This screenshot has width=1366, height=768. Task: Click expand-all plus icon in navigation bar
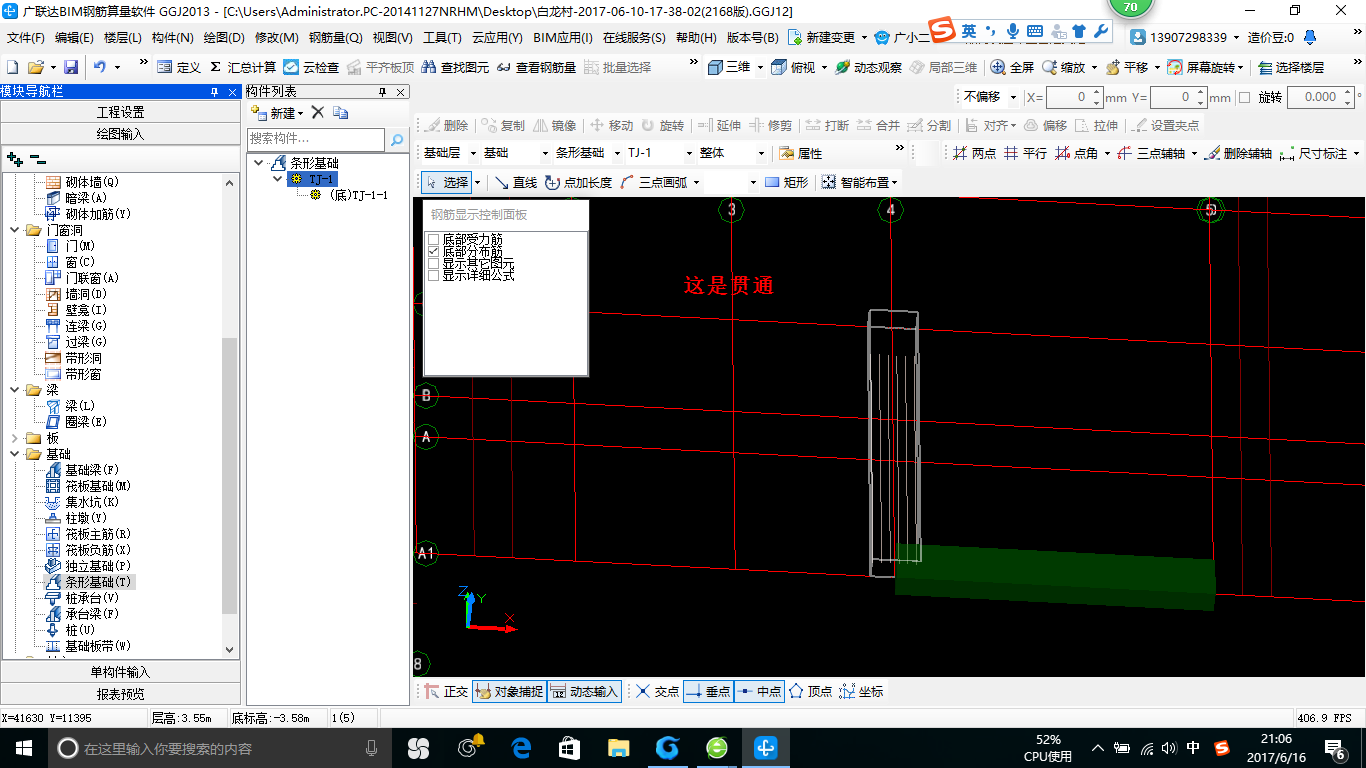(14, 158)
